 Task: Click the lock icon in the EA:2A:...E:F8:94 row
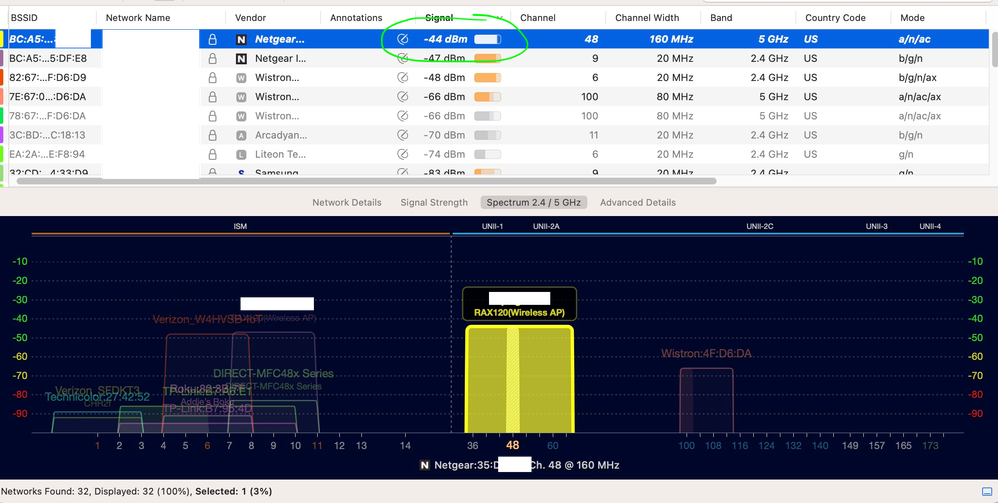pyautogui.click(x=213, y=154)
